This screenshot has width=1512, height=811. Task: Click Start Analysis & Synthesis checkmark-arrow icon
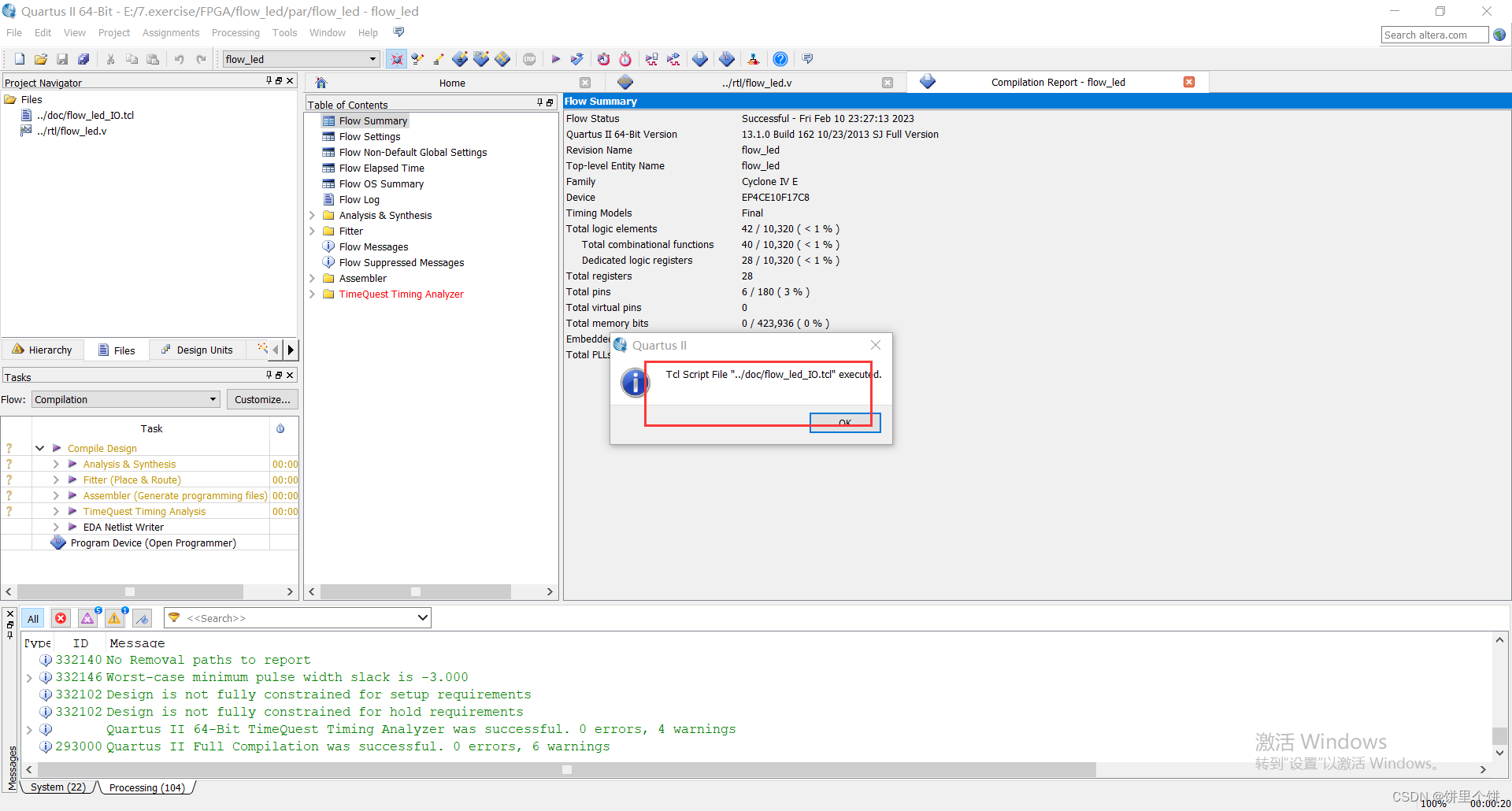[x=577, y=59]
